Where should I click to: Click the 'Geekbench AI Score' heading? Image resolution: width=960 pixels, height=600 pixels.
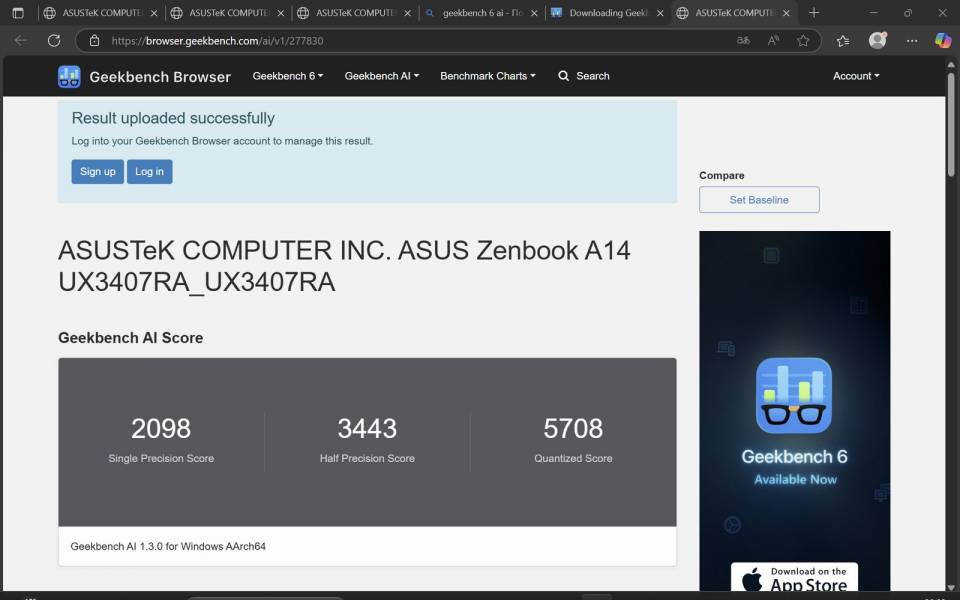(130, 338)
